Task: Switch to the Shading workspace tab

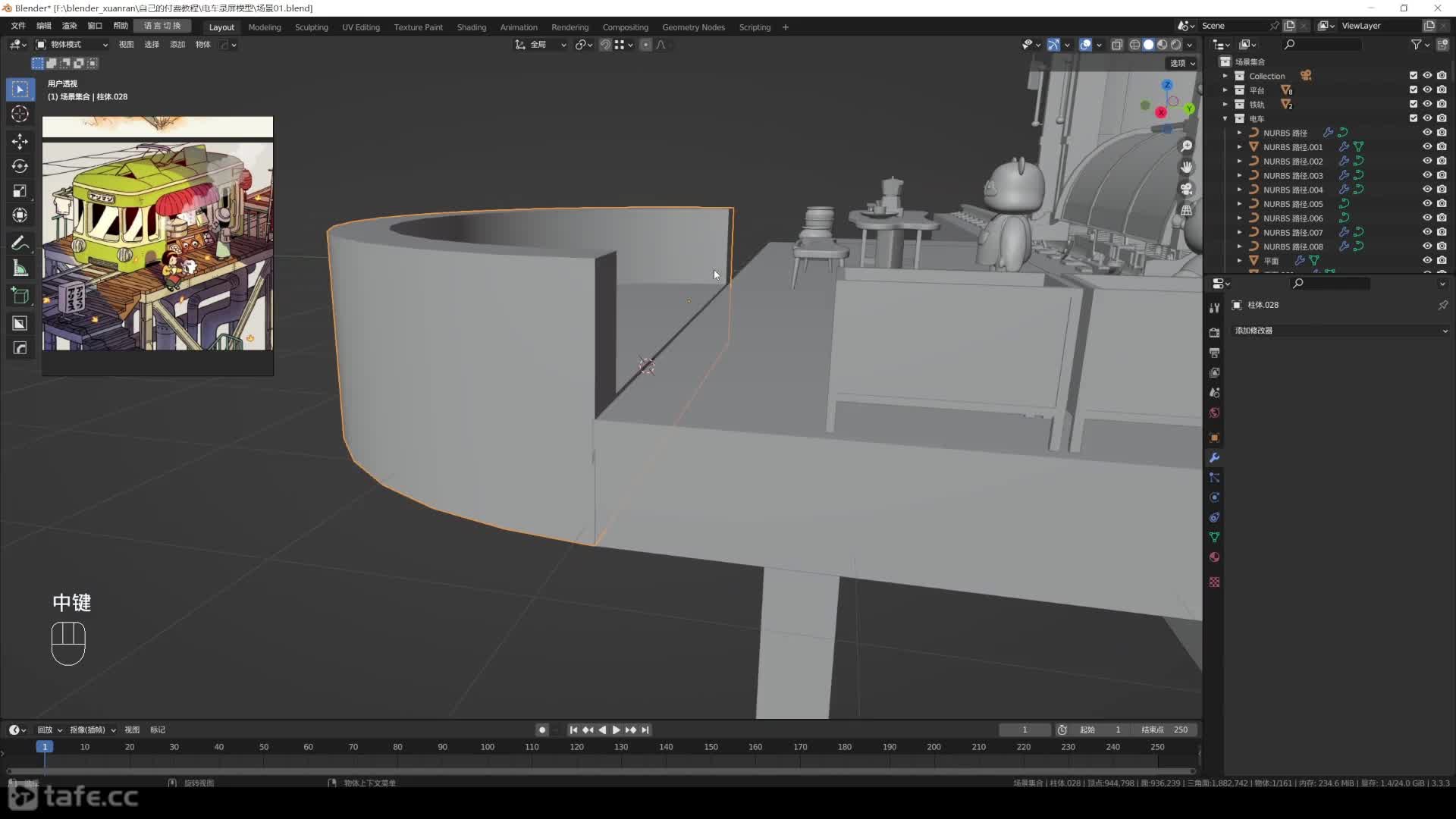Action: click(x=472, y=27)
